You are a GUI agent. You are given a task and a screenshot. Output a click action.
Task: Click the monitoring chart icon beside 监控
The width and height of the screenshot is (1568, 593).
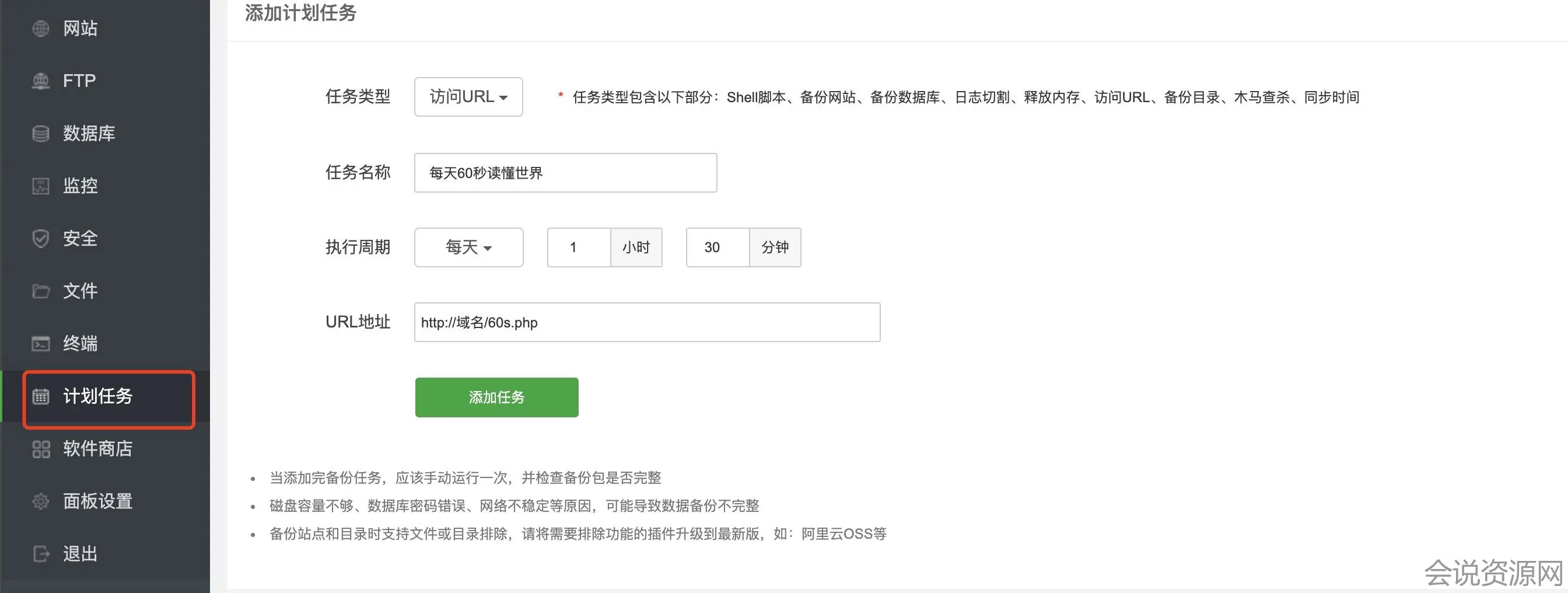(x=41, y=186)
